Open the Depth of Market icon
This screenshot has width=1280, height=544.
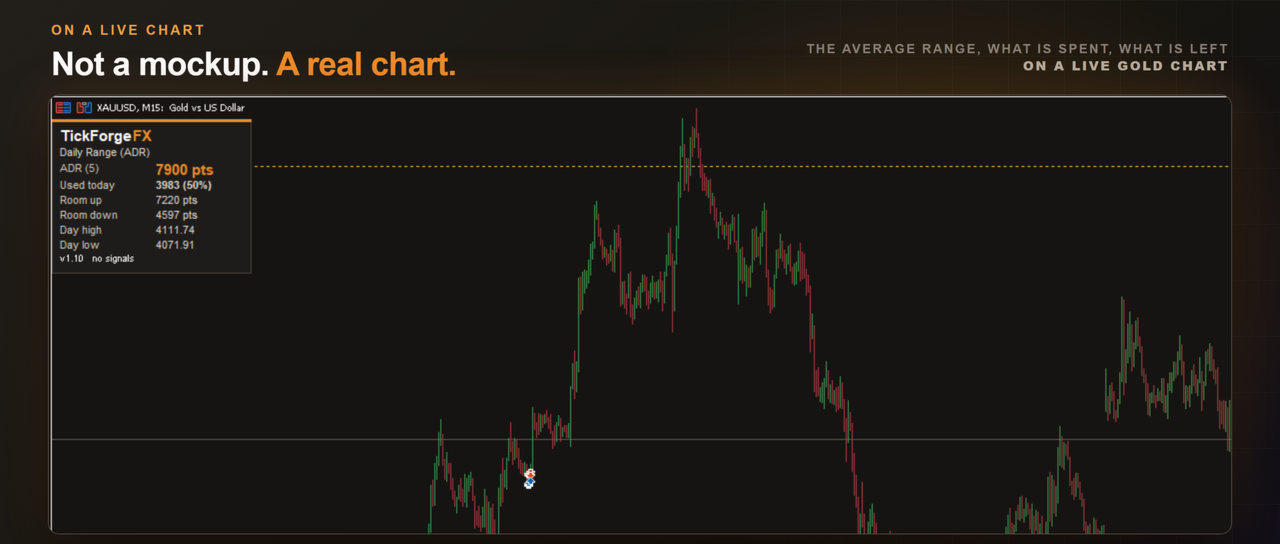[x=84, y=107]
